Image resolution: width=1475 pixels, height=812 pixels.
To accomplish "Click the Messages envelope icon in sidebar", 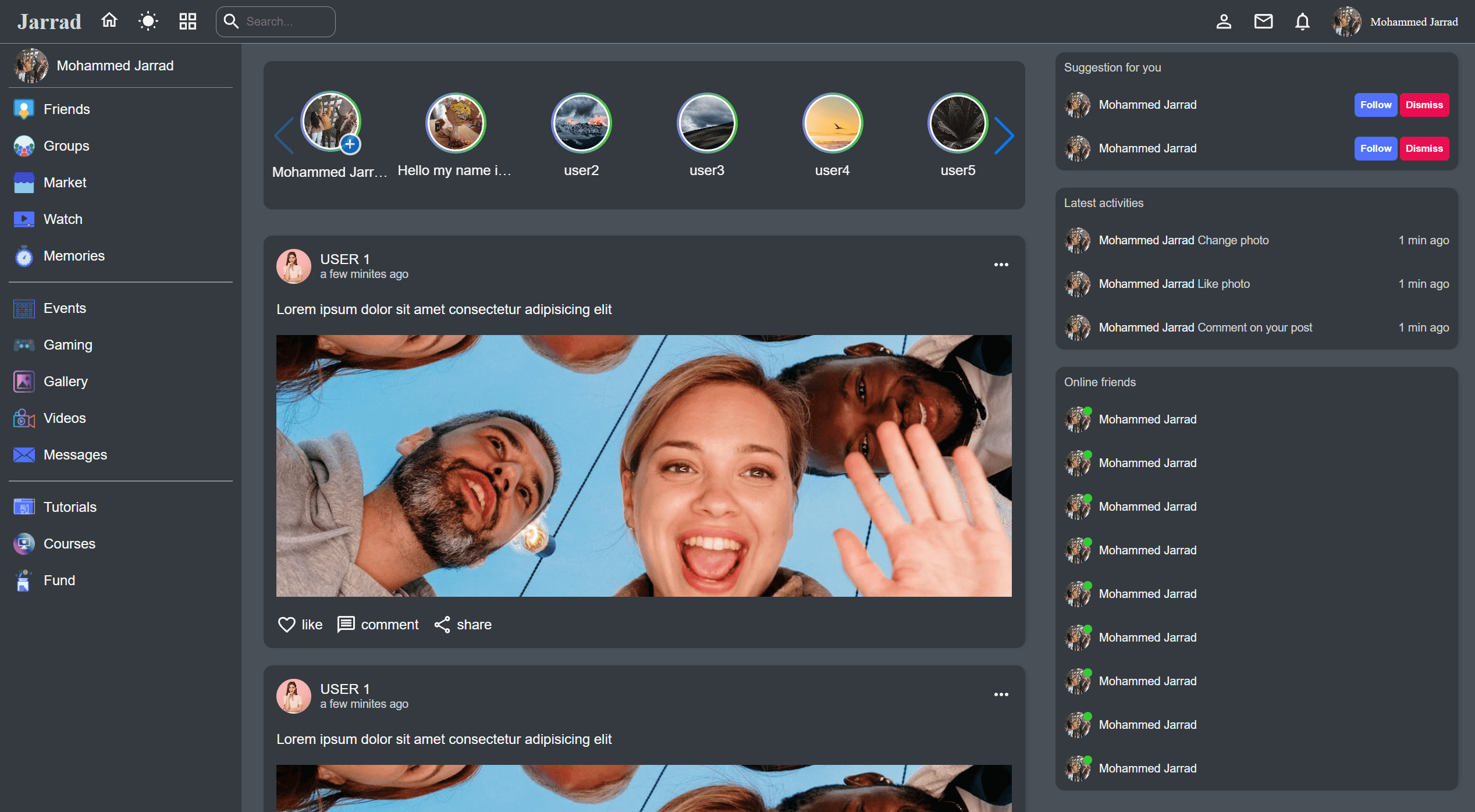I will (24, 455).
